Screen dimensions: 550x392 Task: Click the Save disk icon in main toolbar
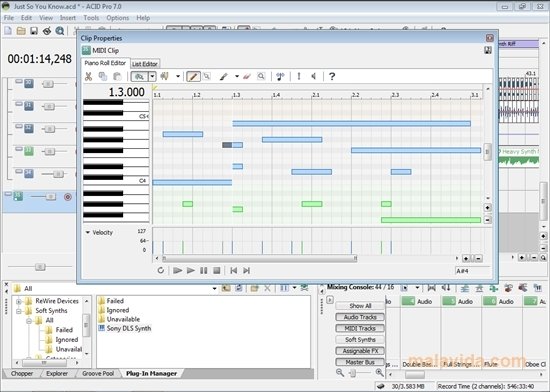pyautogui.click(x=34, y=31)
